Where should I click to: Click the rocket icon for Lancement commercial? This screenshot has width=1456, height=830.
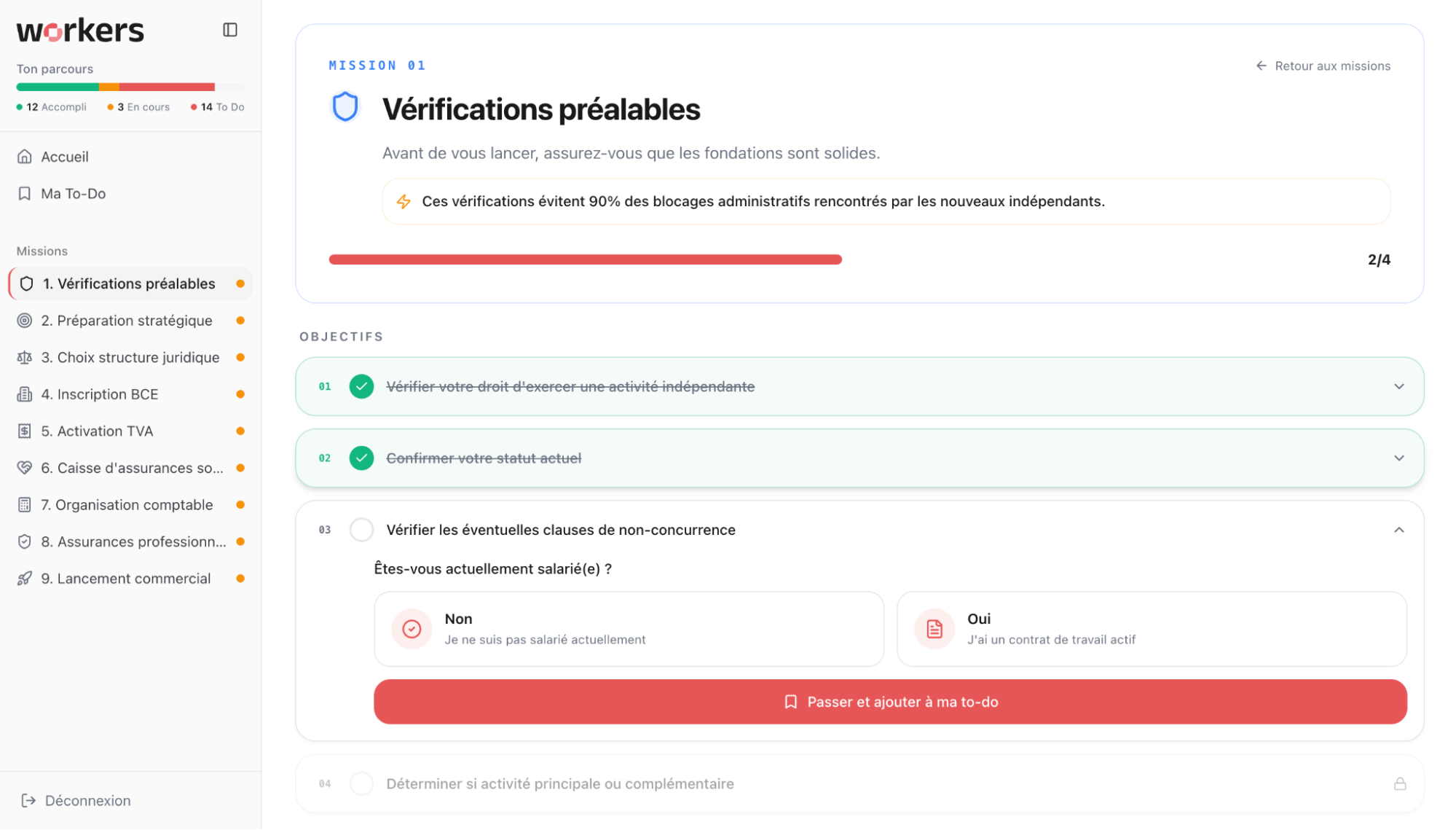[25, 579]
